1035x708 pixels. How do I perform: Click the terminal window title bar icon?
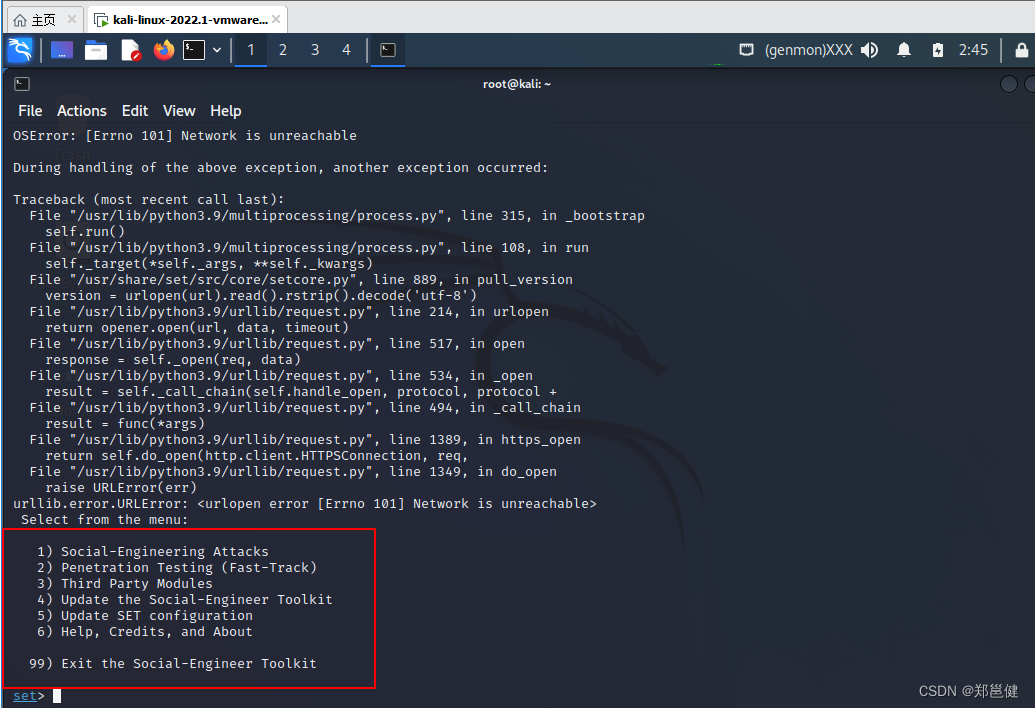[22, 84]
